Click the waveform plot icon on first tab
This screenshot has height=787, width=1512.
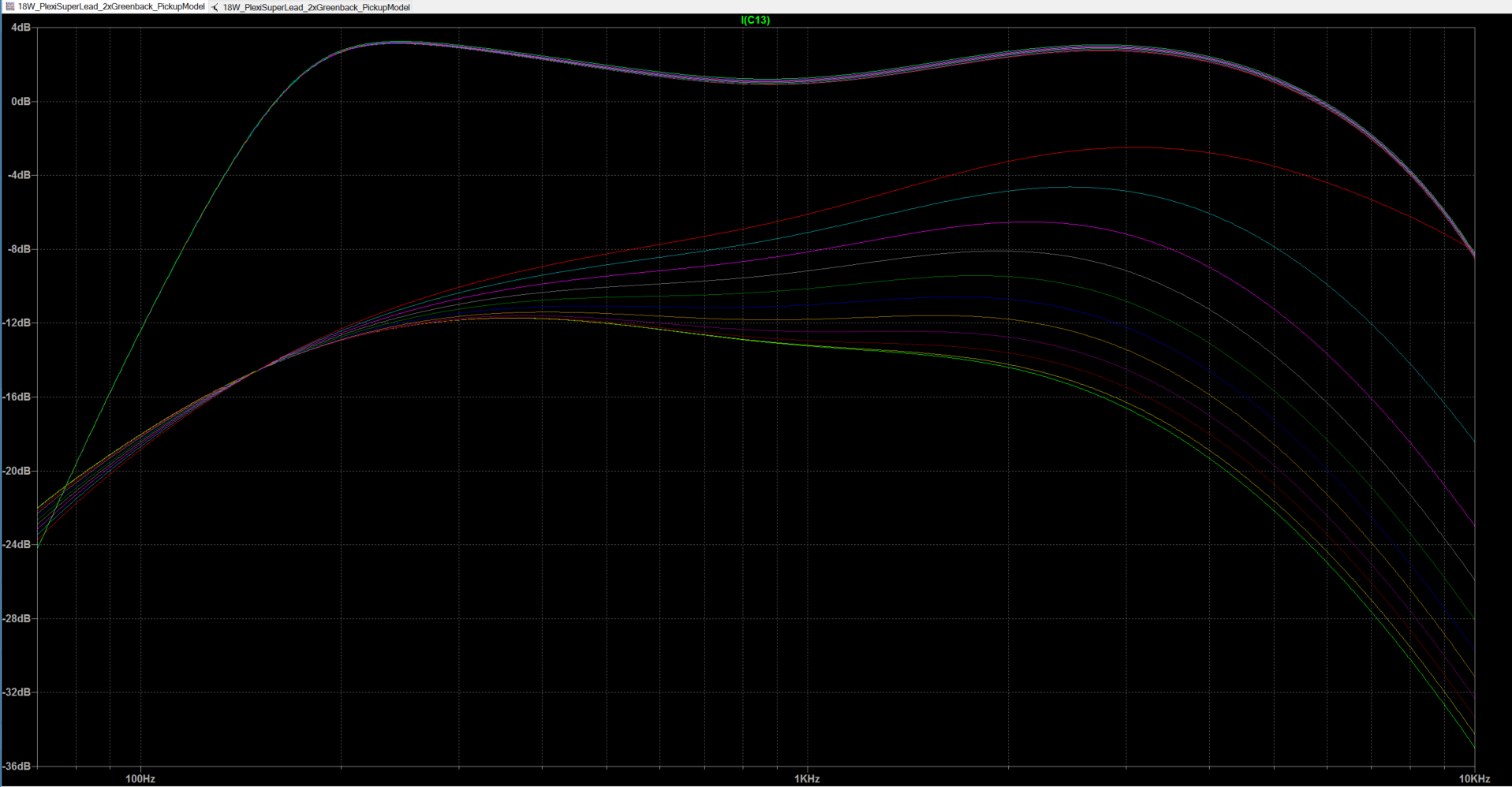tap(9, 7)
